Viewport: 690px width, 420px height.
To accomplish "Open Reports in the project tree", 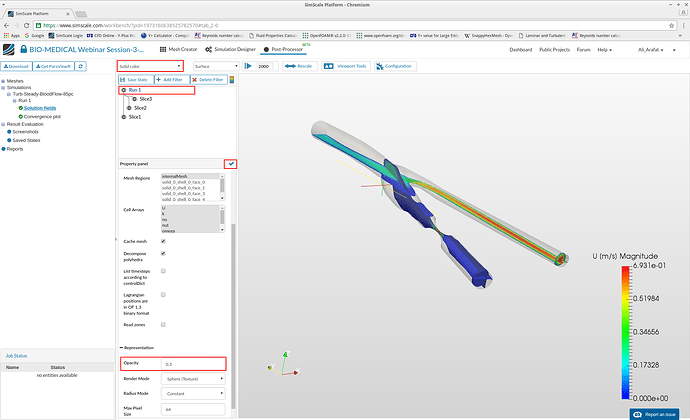I will click(x=15, y=149).
